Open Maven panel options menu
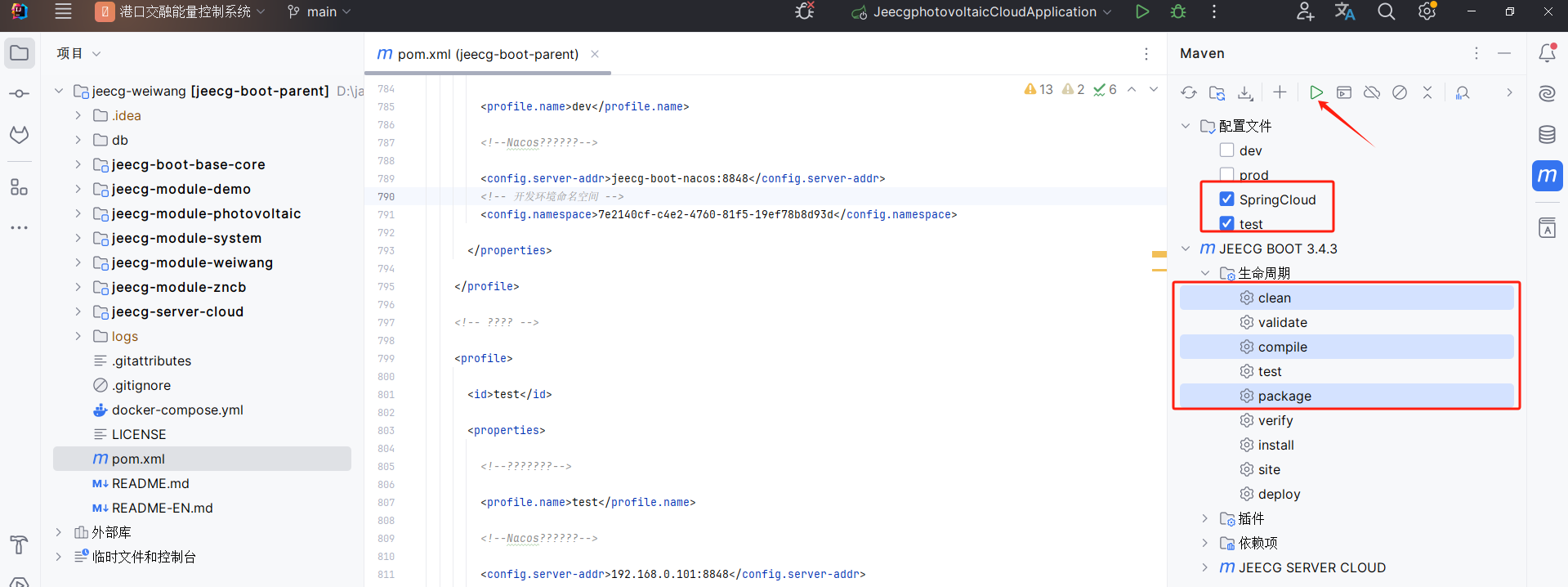Image resolution: width=1568 pixels, height=587 pixels. click(x=1476, y=53)
